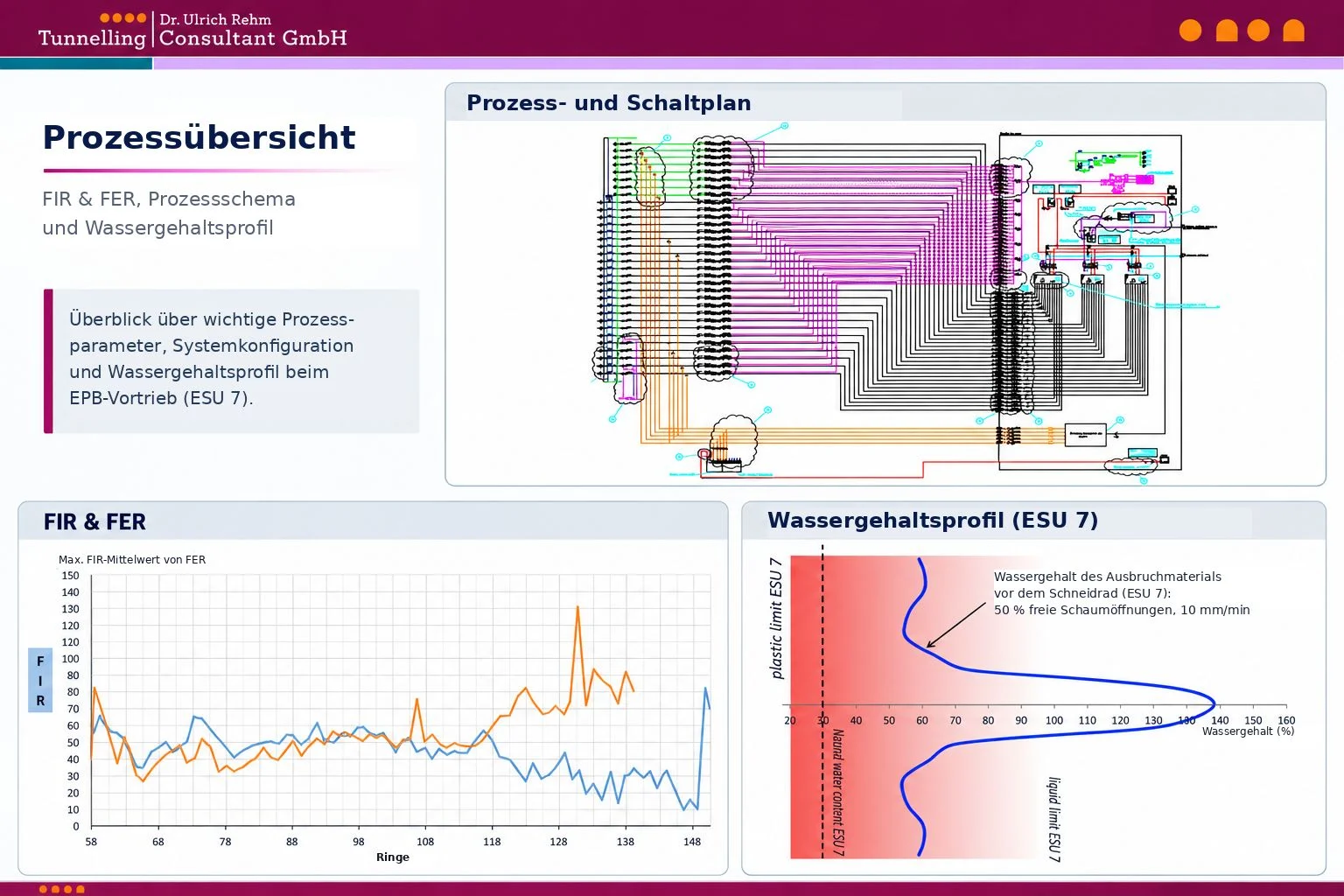This screenshot has width=1344, height=896.
Task: Click ring number 138 on the x-axis
Action: (626, 842)
